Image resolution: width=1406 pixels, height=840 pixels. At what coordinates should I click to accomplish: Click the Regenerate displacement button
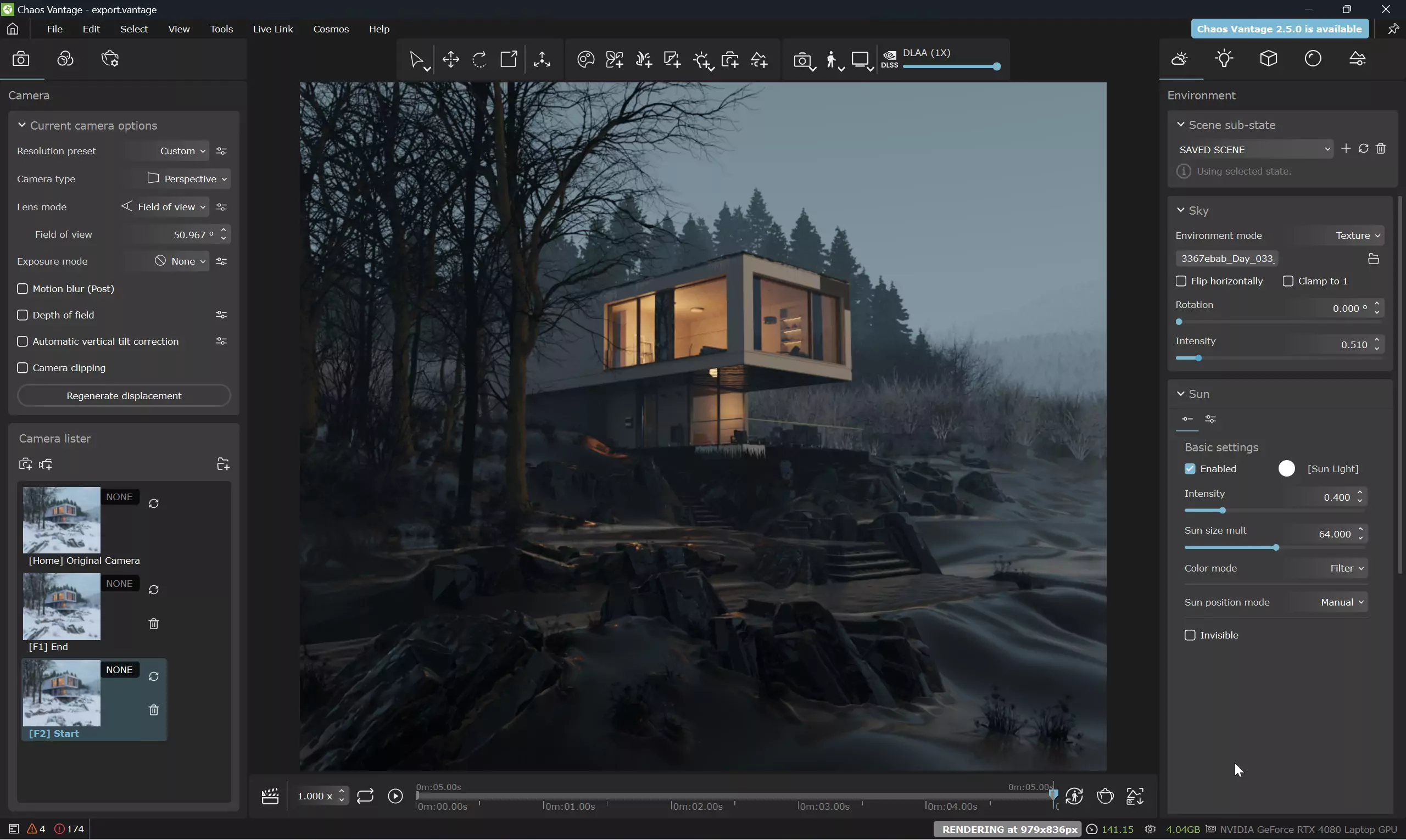point(124,396)
